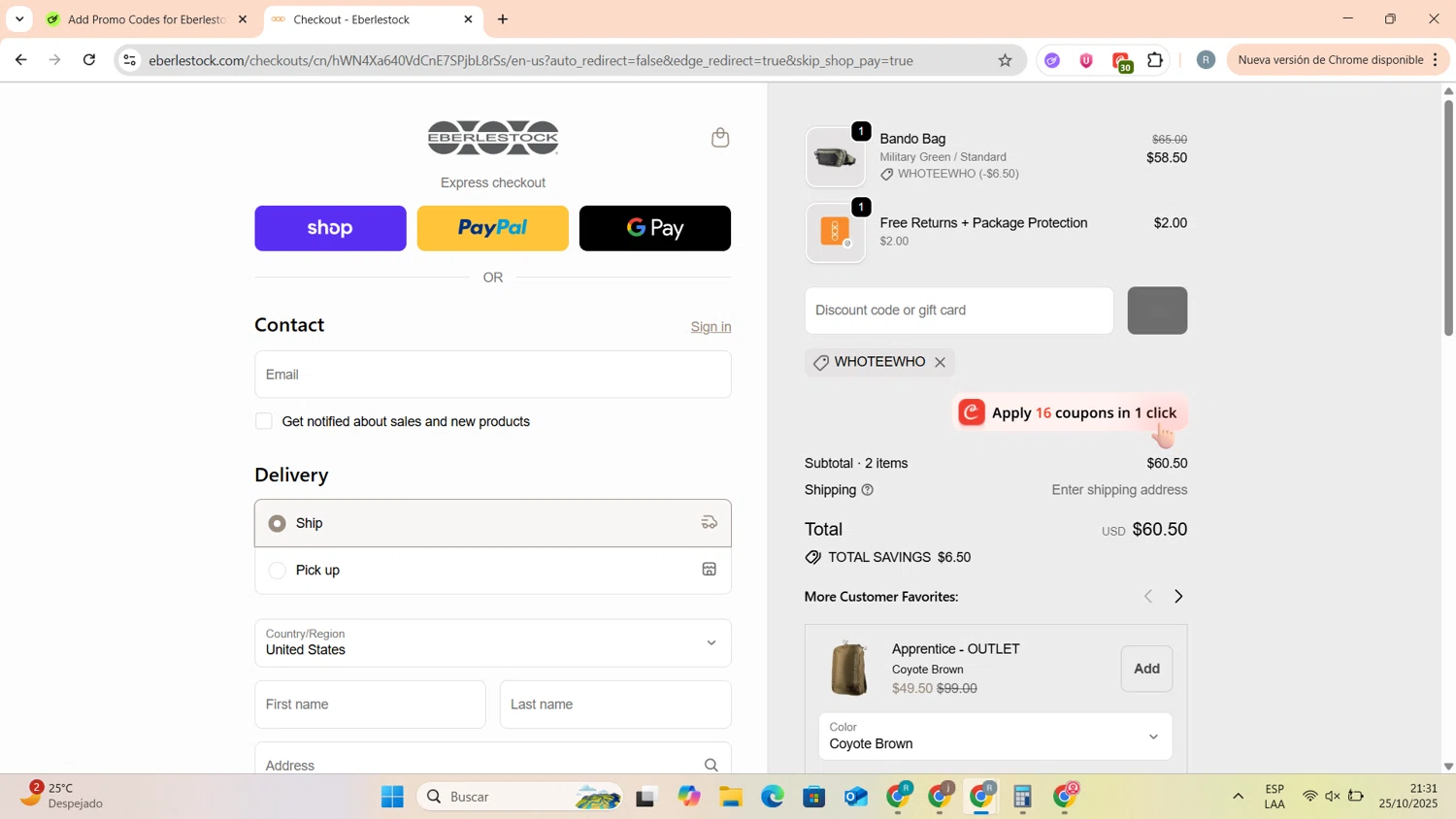The height and width of the screenshot is (819, 1456).
Task: Reload the checkout page
Action: 89,60
